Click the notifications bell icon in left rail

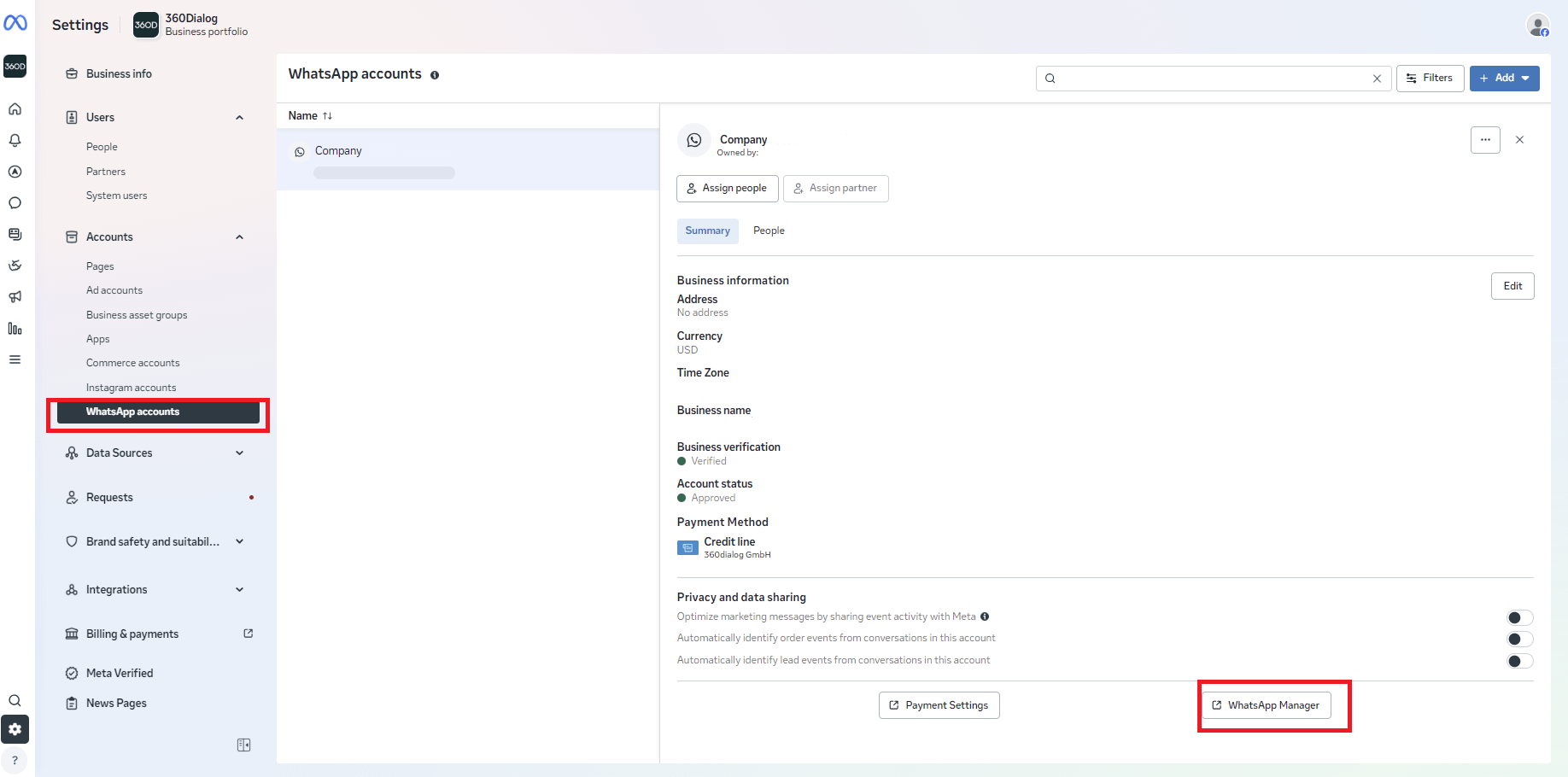pyautogui.click(x=15, y=140)
